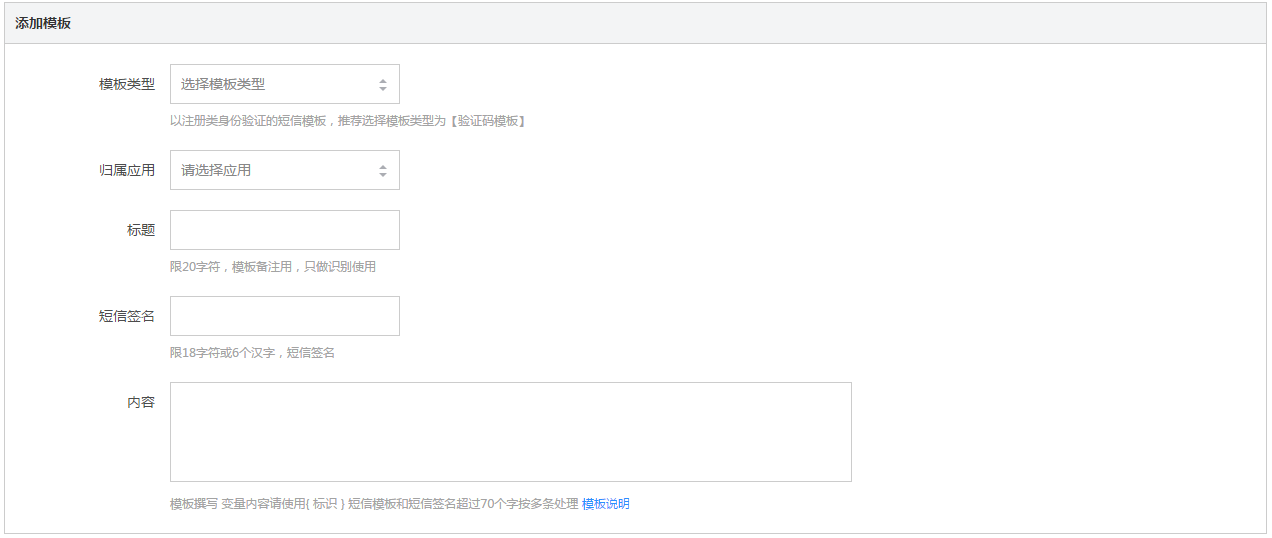Viewport: 1272px width, 538px height.
Task: Click the 请选择应用 placeholder text
Action: point(216,171)
